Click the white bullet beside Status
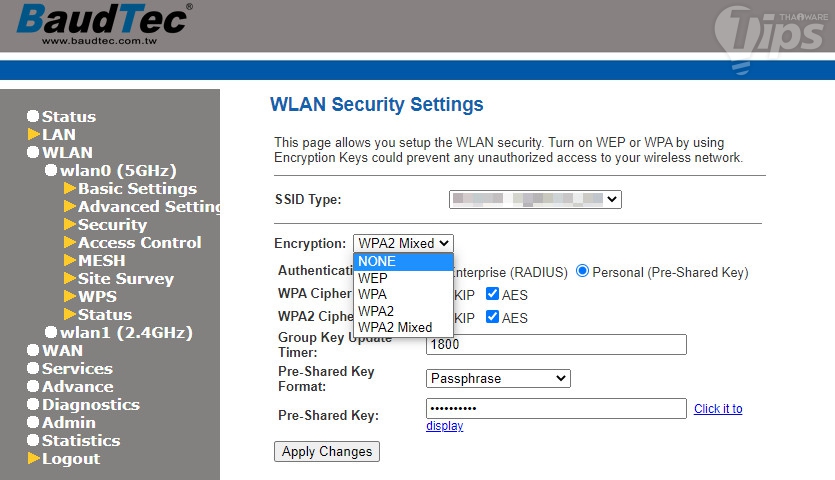Viewport: 835px width, 480px height. point(34,117)
